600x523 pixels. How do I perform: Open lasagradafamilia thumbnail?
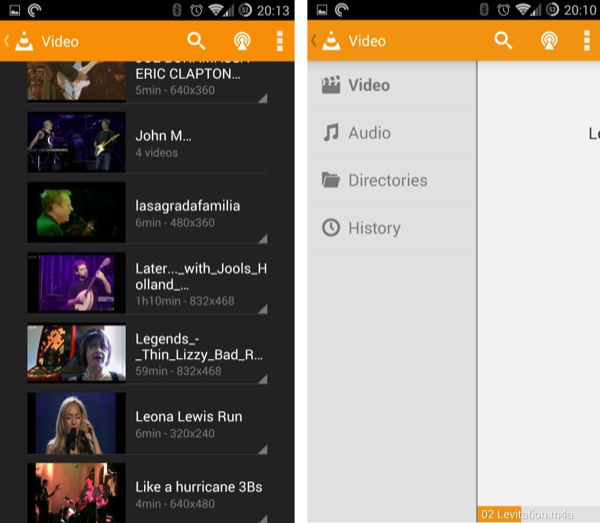point(77,212)
